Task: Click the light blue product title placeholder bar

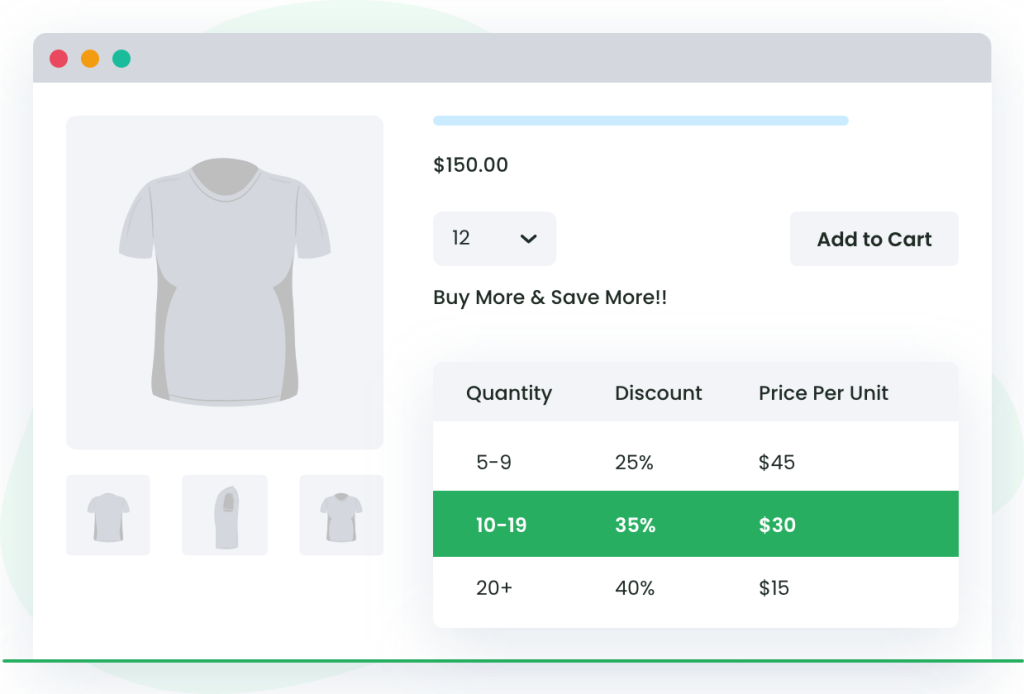Action: click(641, 121)
